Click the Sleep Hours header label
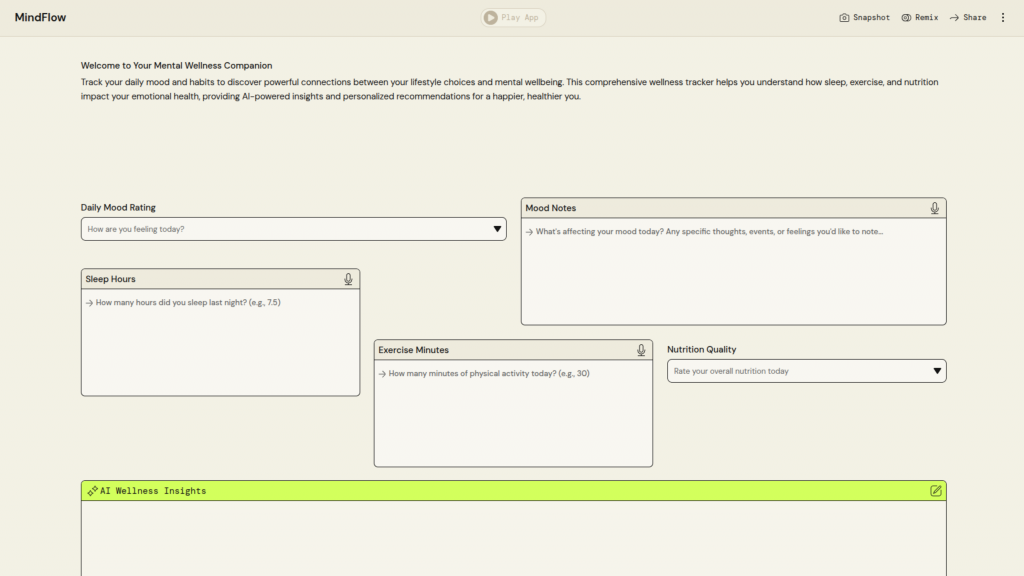 [110, 279]
